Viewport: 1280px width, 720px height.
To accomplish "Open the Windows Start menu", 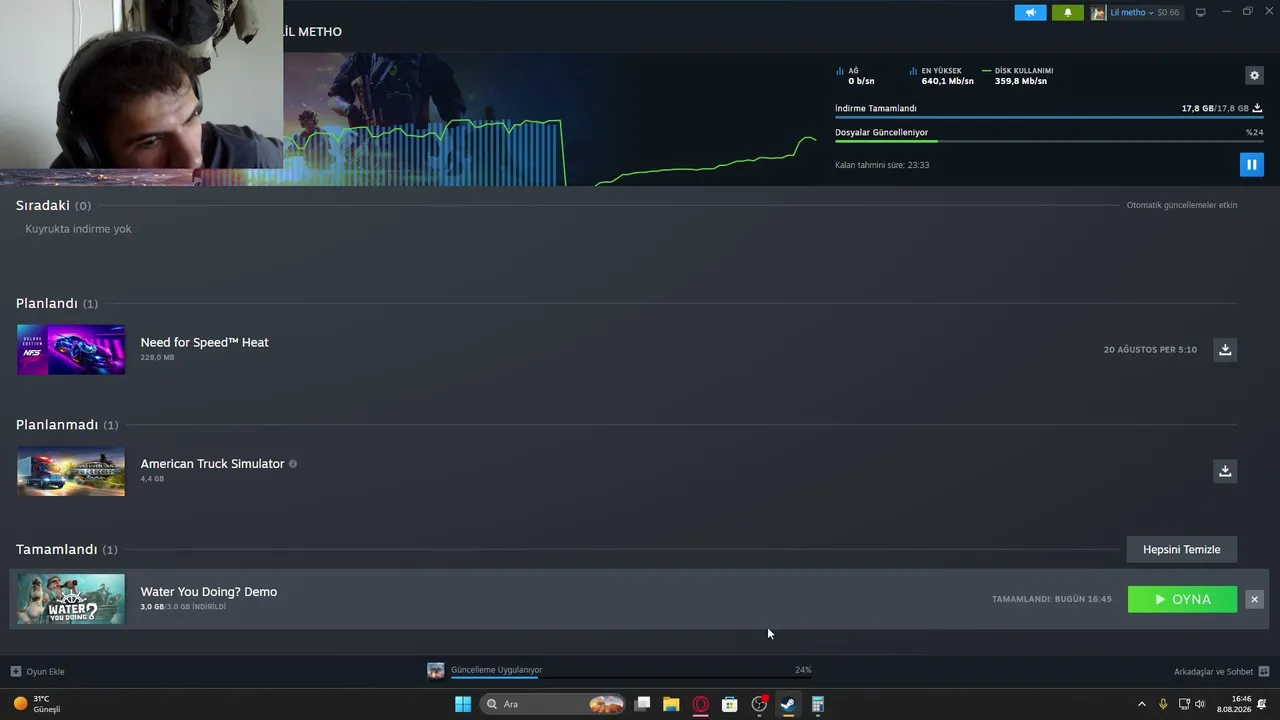I will coord(463,704).
